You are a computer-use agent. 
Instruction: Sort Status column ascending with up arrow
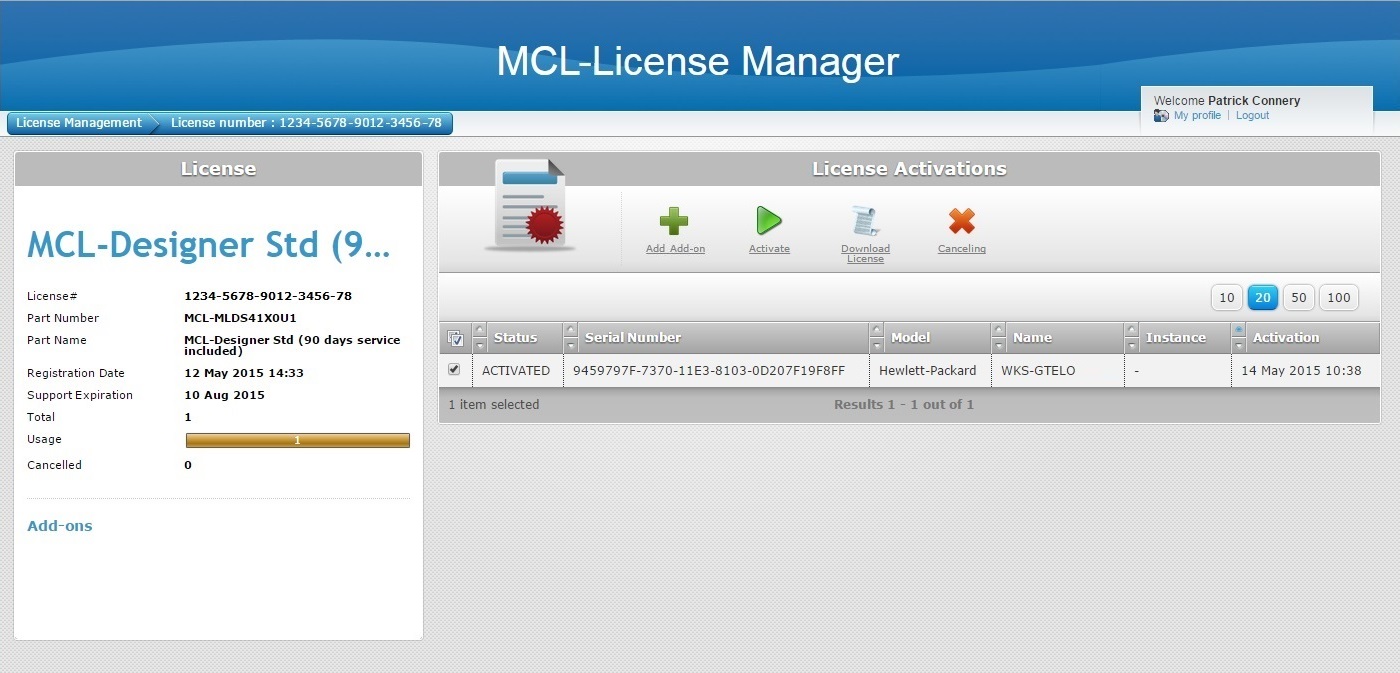(x=479, y=330)
